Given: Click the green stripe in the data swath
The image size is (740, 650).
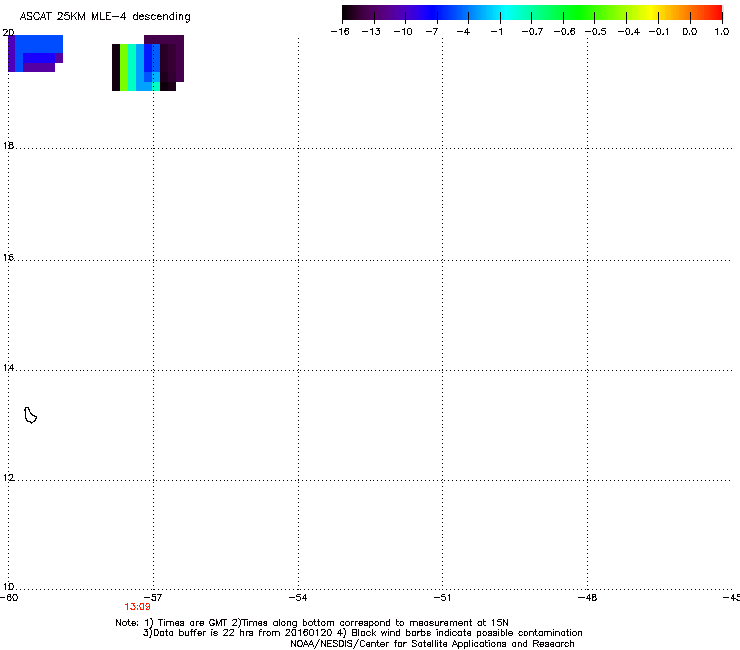Looking at the screenshot, I should pyautogui.click(x=124, y=67).
